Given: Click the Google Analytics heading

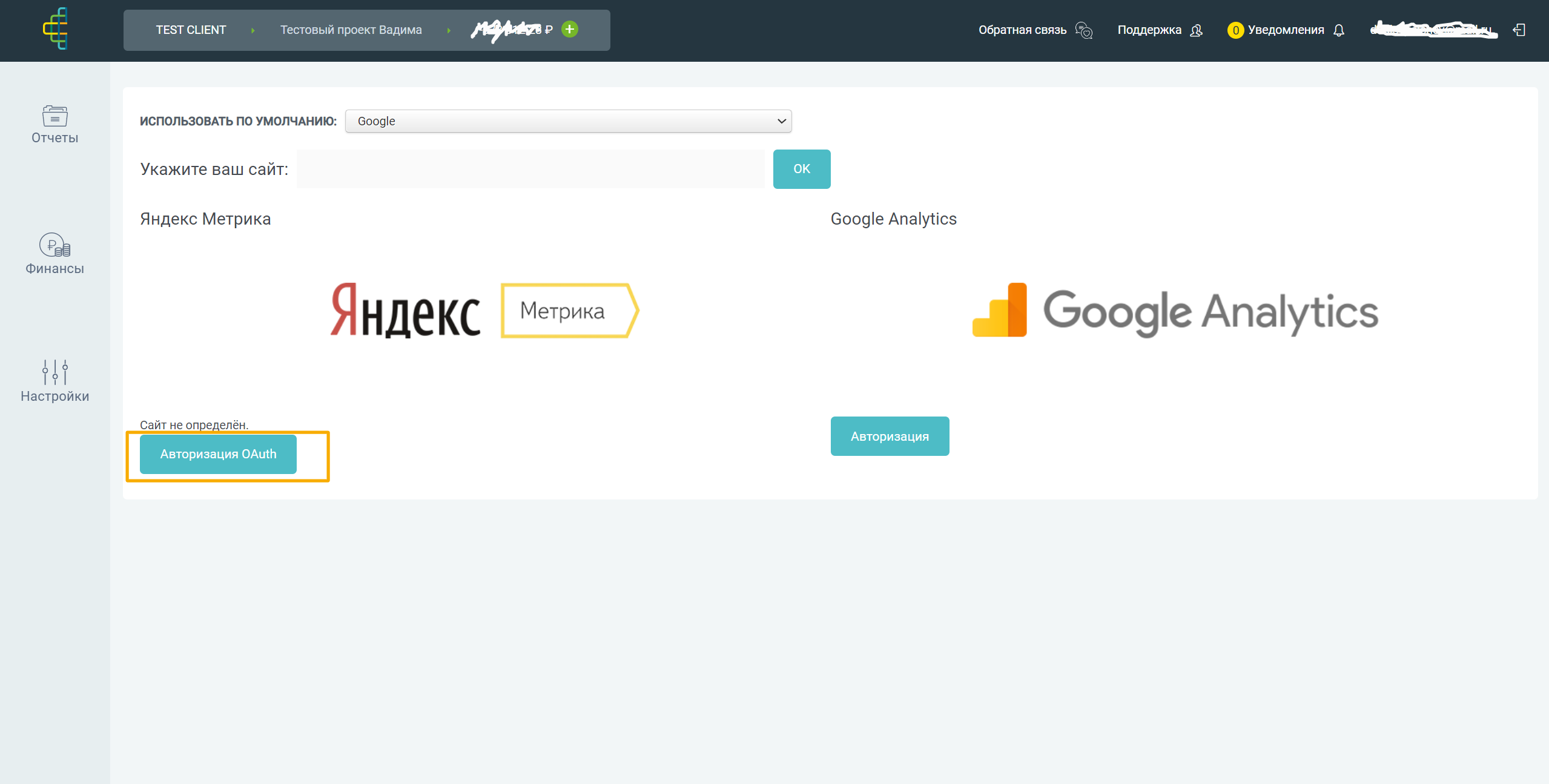Looking at the screenshot, I should [x=893, y=219].
